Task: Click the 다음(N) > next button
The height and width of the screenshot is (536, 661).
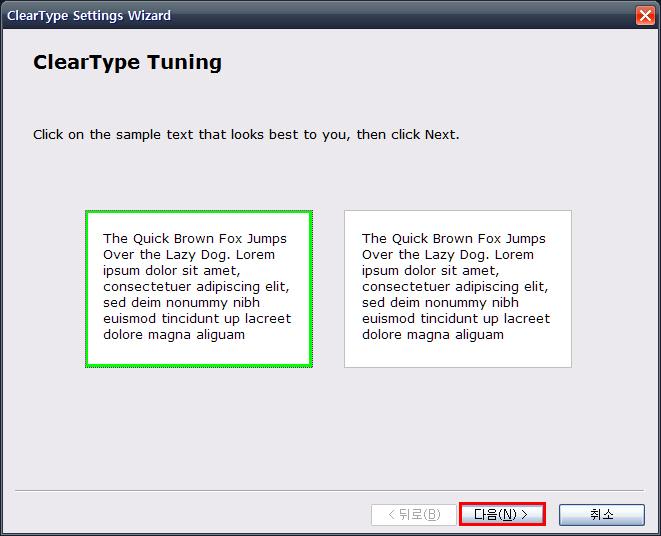Action: coord(502,514)
